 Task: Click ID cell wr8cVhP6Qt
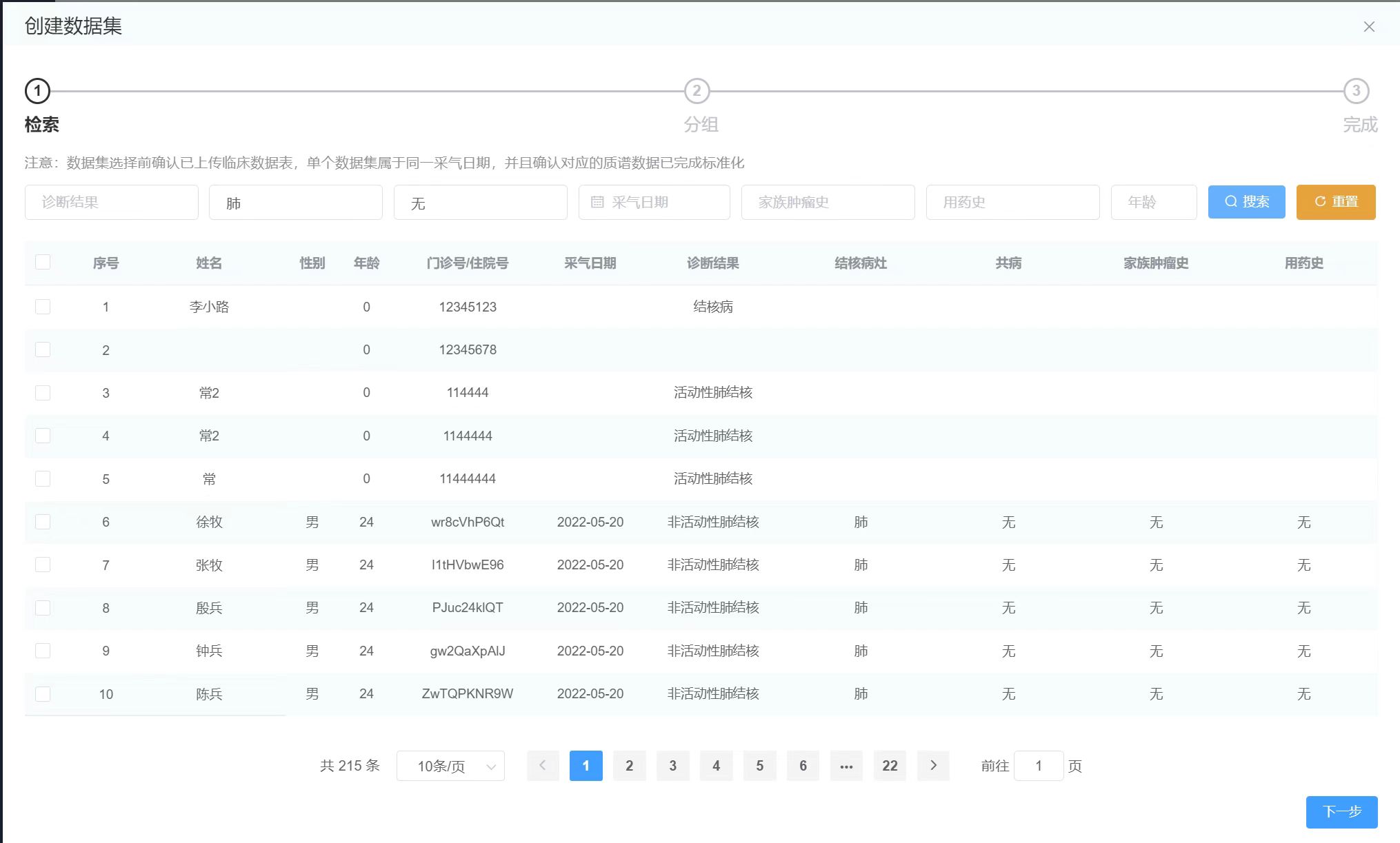coord(468,522)
